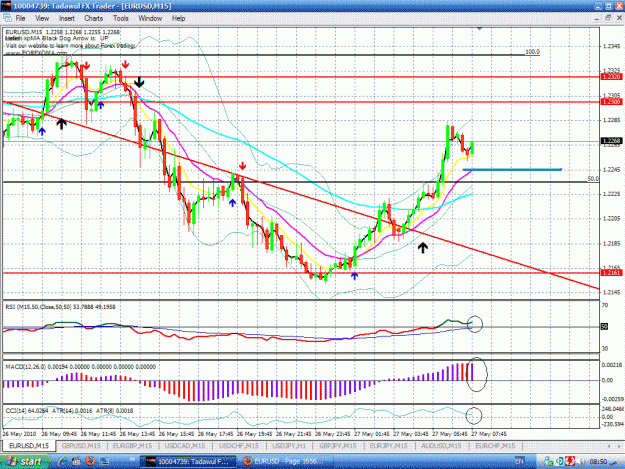
Task: Close the inner EURUSD chart window
Action: [x=619, y=18]
